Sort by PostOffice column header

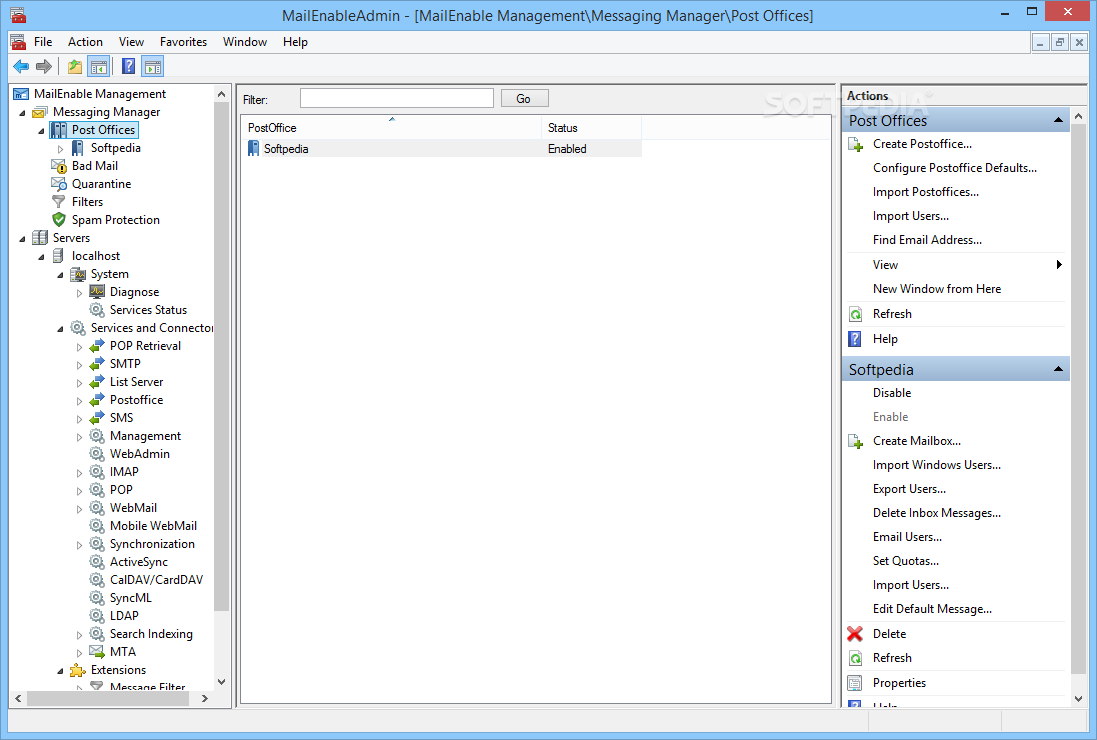click(x=391, y=128)
